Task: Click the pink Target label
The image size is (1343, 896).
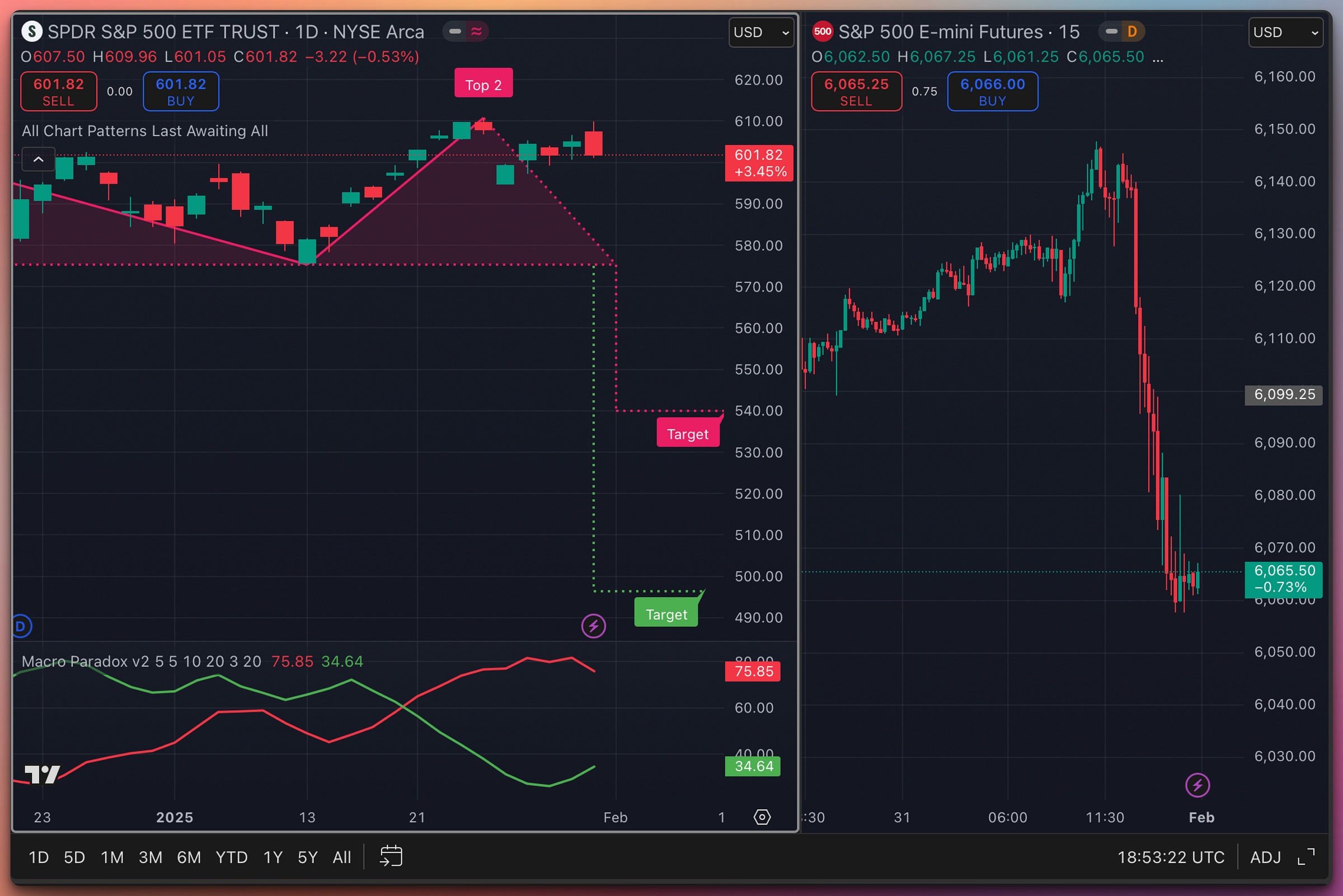Action: (x=688, y=433)
